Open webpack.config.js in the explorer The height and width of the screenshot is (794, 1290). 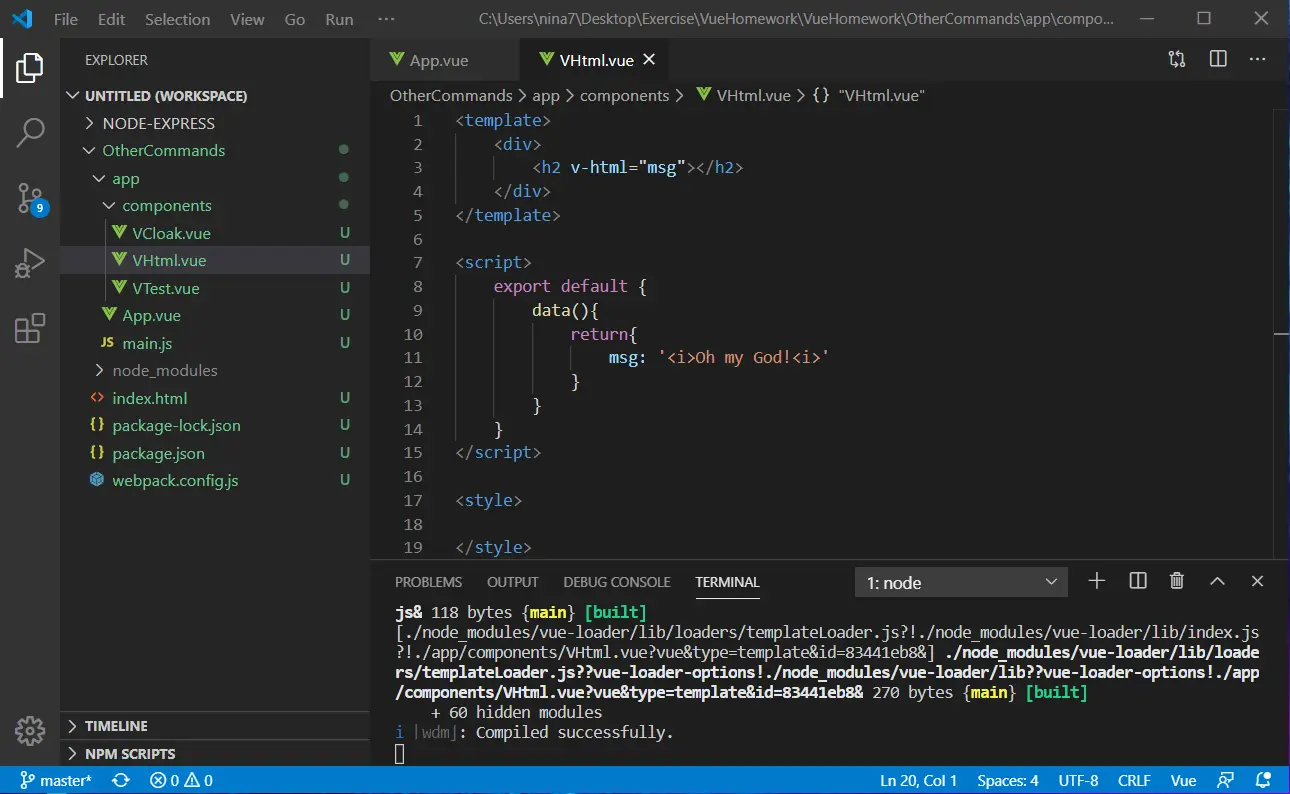tap(175, 480)
